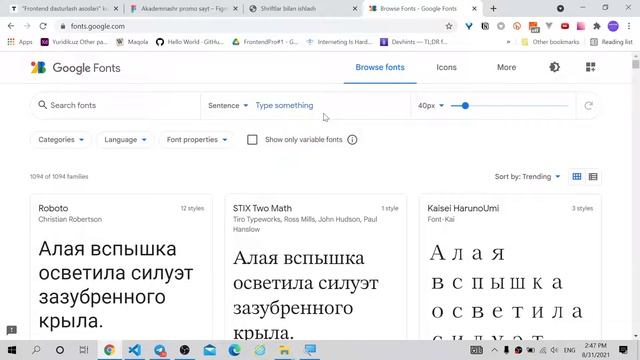Screen dimensions: 640x360
Task: Open the Icons tab
Action: pyautogui.click(x=446, y=67)
